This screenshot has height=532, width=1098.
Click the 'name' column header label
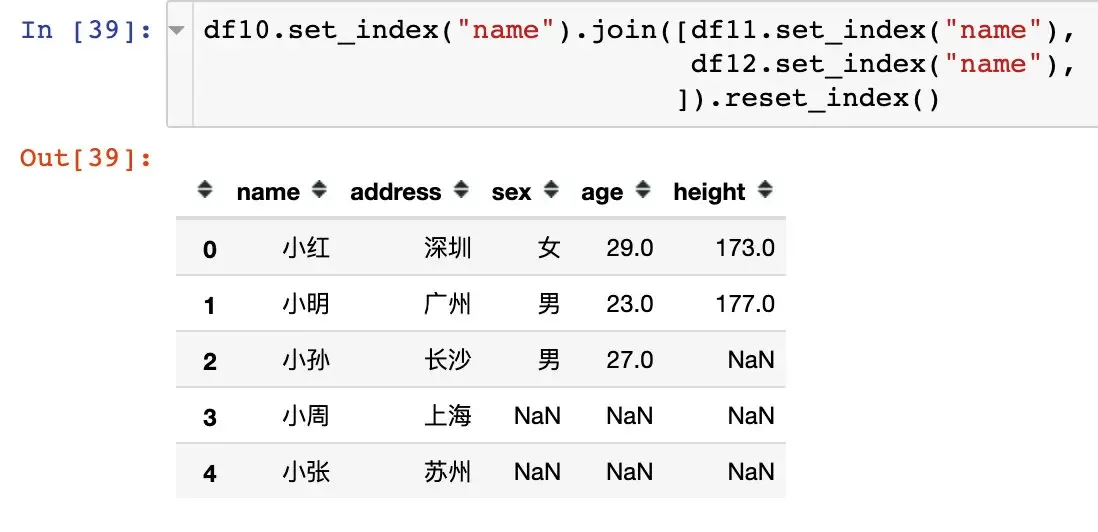click(268, 192)
